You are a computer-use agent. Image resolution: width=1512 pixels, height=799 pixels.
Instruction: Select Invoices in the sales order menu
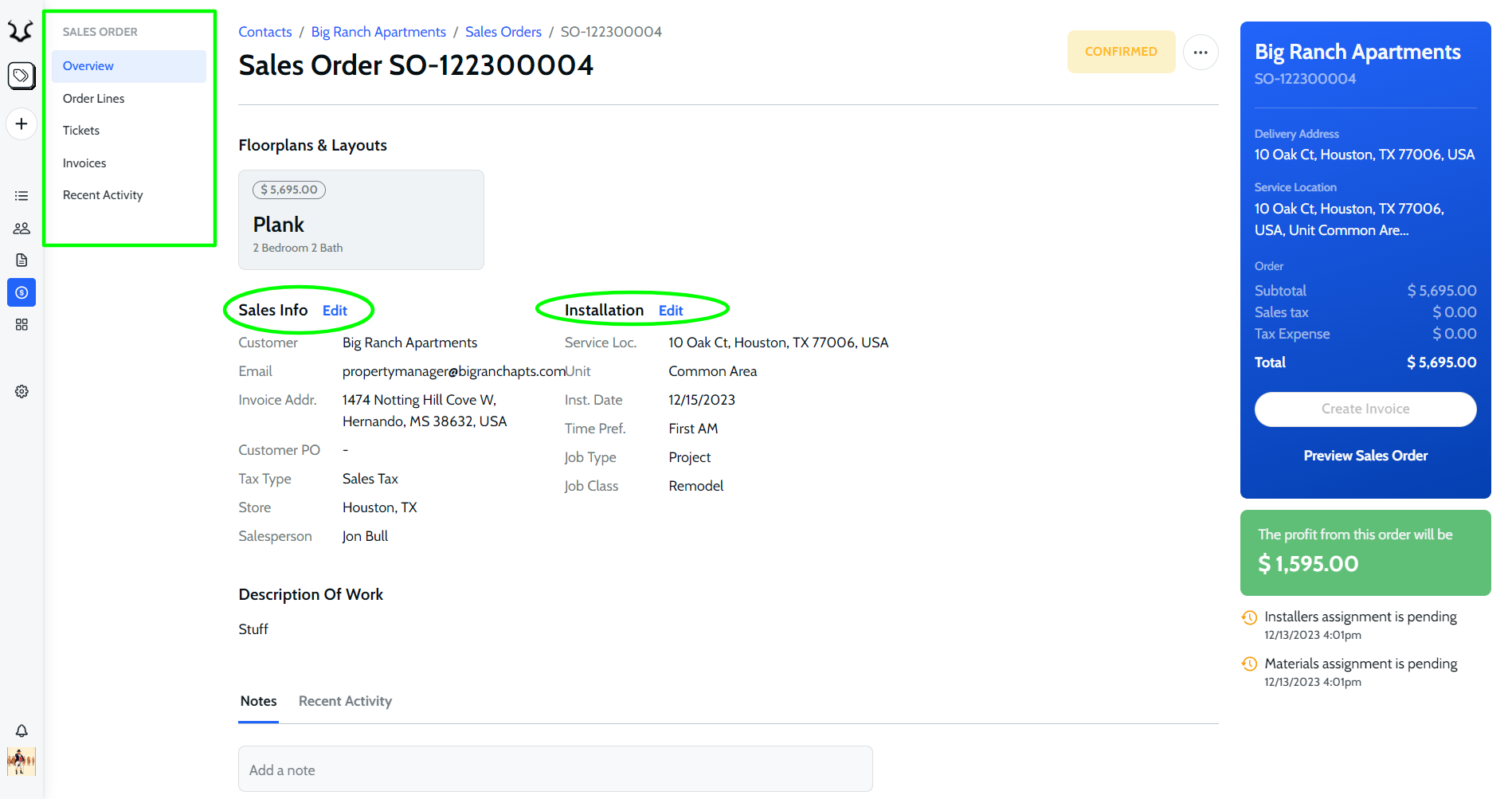click(x=84, y=163)
